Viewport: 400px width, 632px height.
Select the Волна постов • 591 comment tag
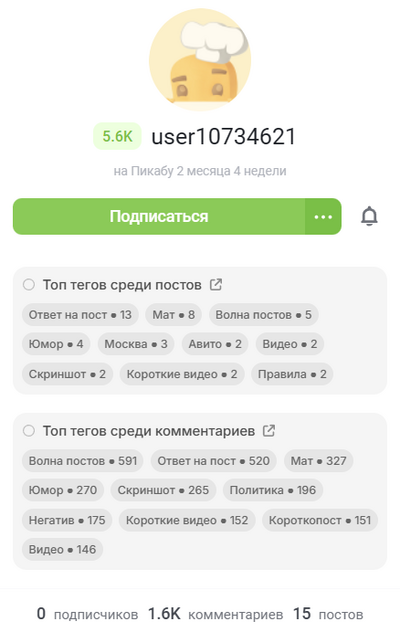[x=83, y=461]
